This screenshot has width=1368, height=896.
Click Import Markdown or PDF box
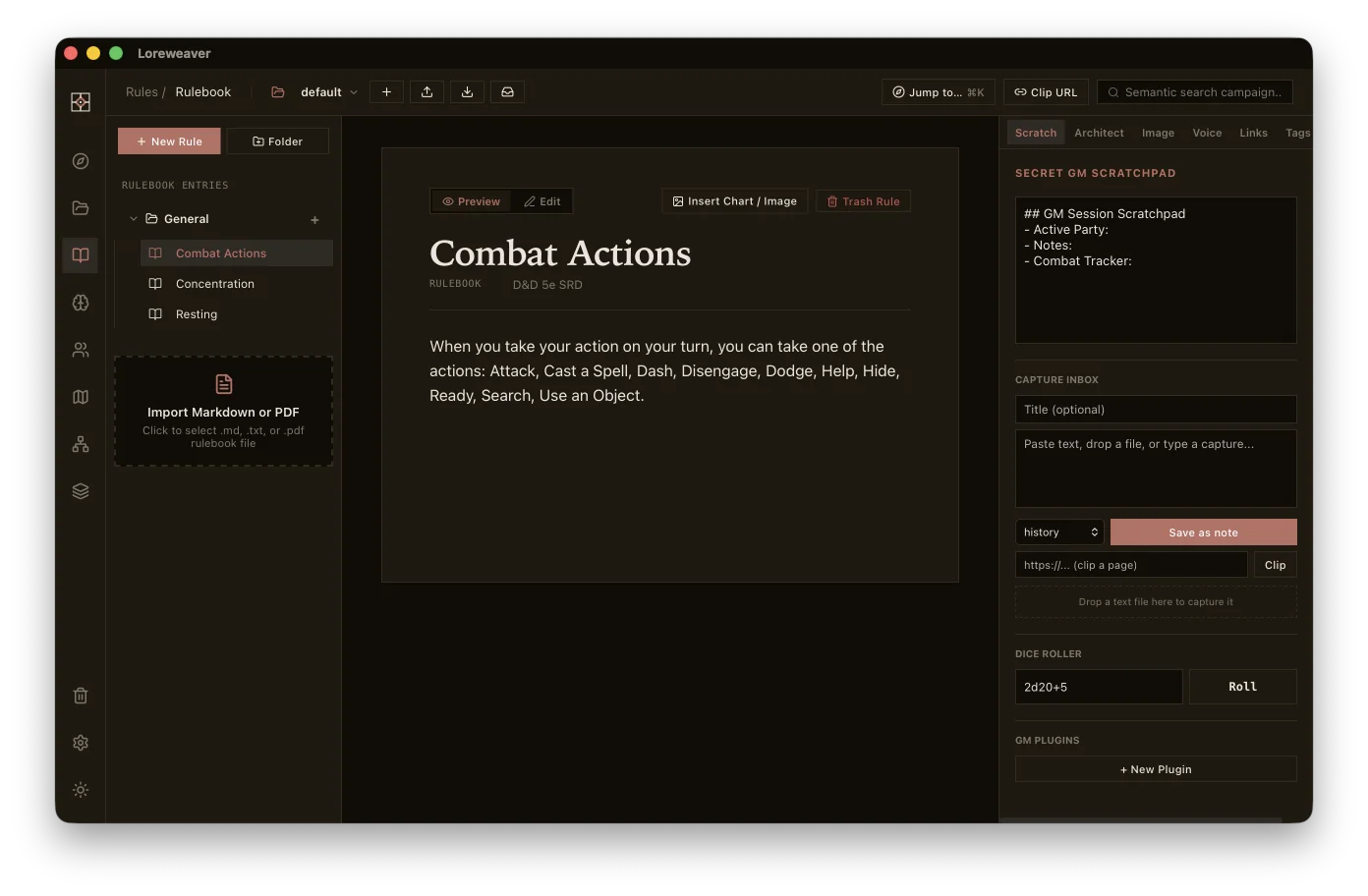pyautogui.click(x=223, y=411)
